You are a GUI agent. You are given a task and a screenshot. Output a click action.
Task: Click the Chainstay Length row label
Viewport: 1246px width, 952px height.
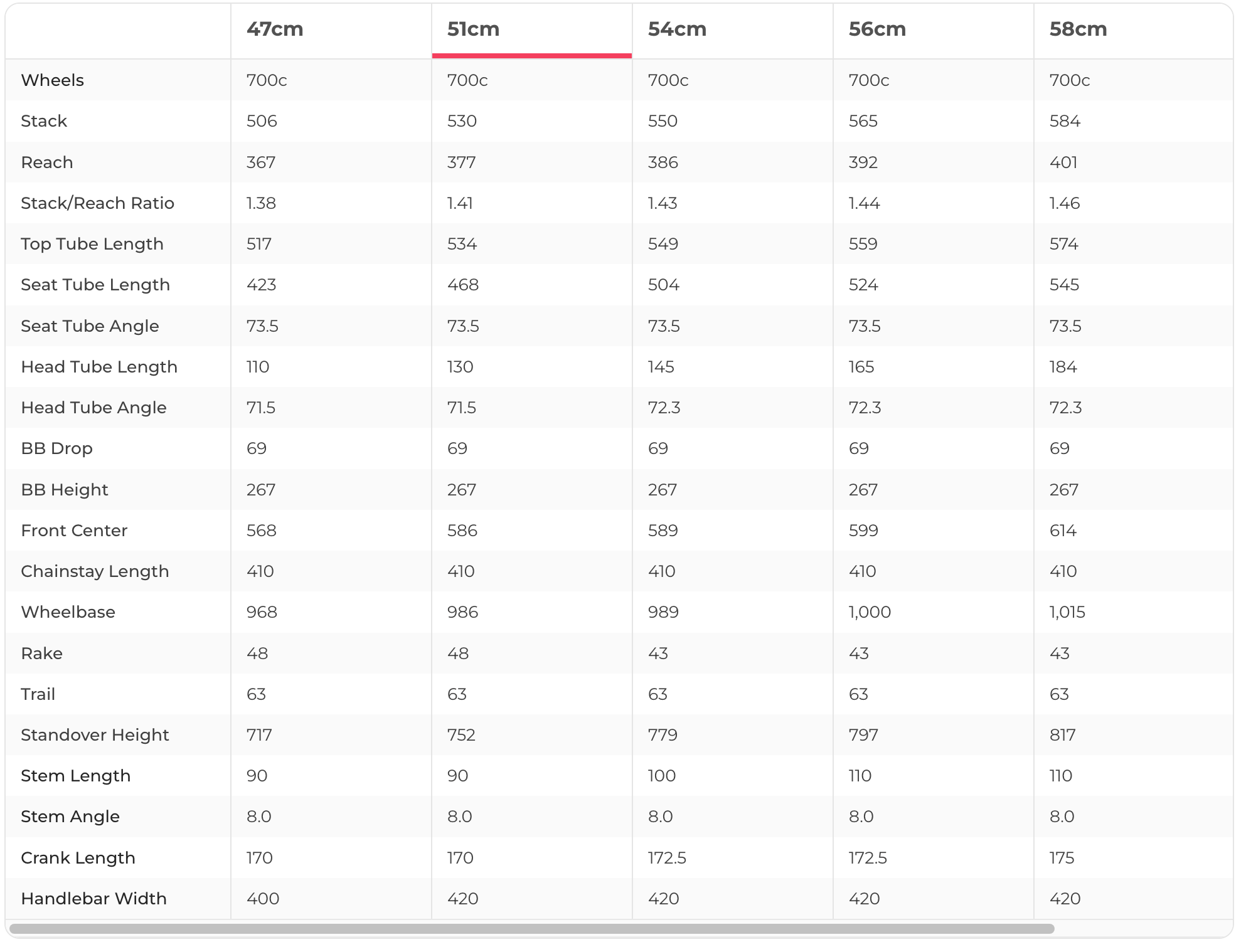(x=95, y=571)
